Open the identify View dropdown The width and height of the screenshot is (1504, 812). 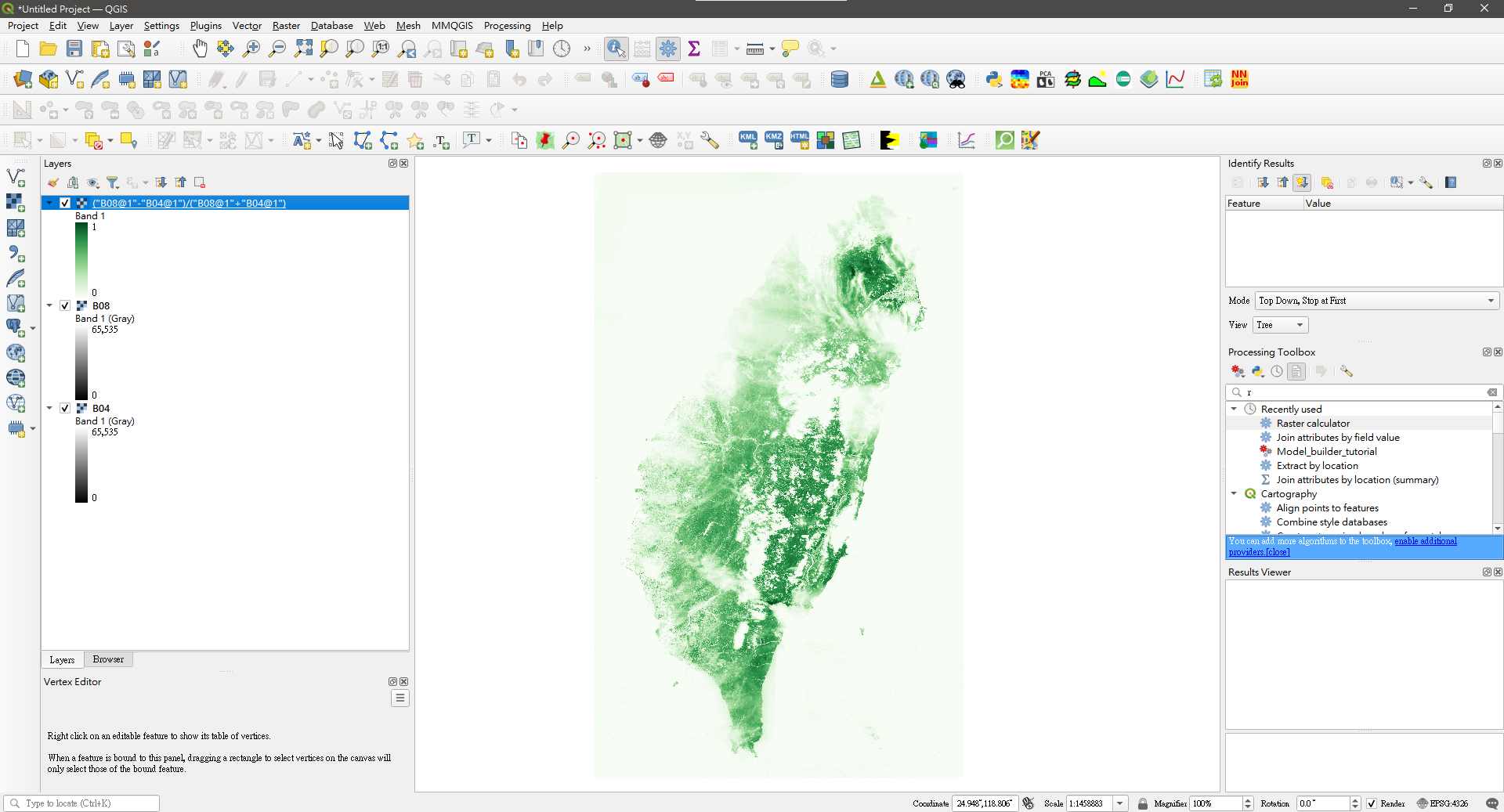[1300, 325]
